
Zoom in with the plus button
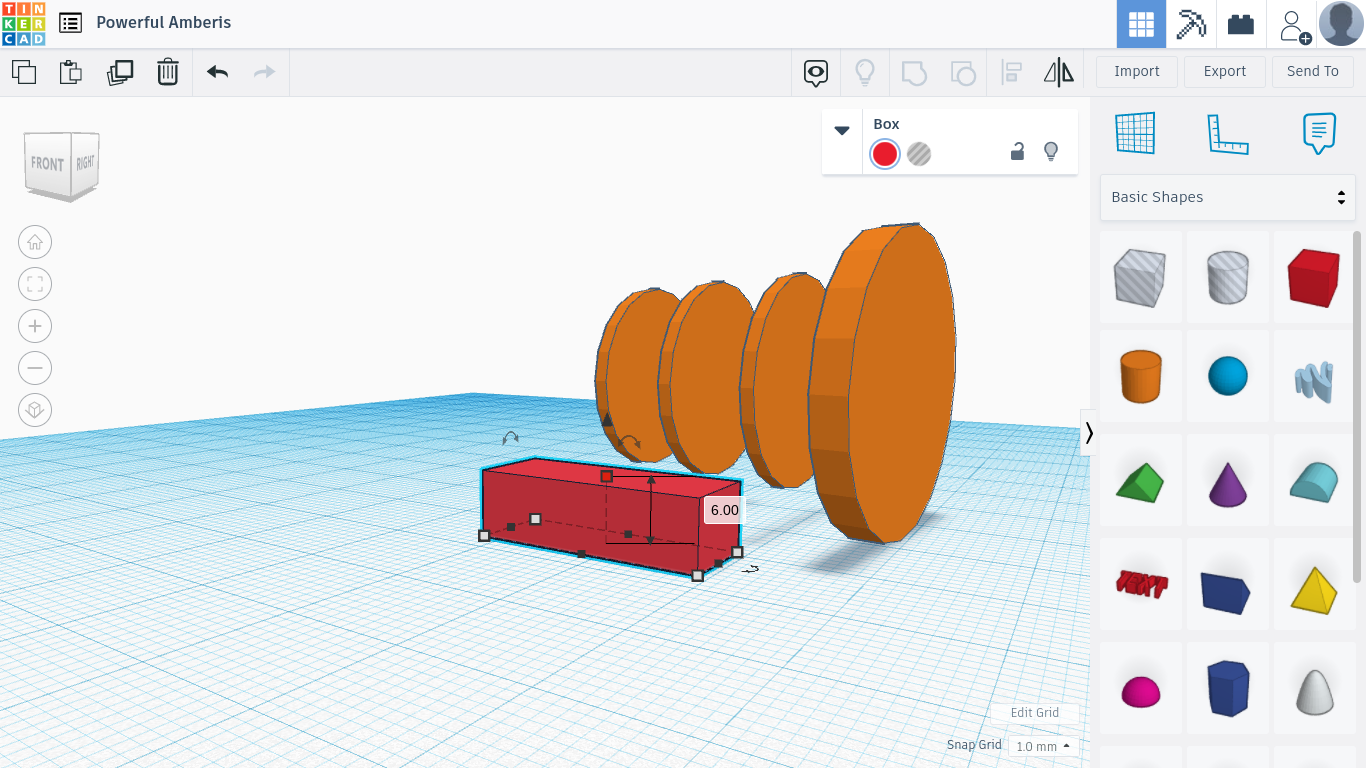click(x=35, y=326)
